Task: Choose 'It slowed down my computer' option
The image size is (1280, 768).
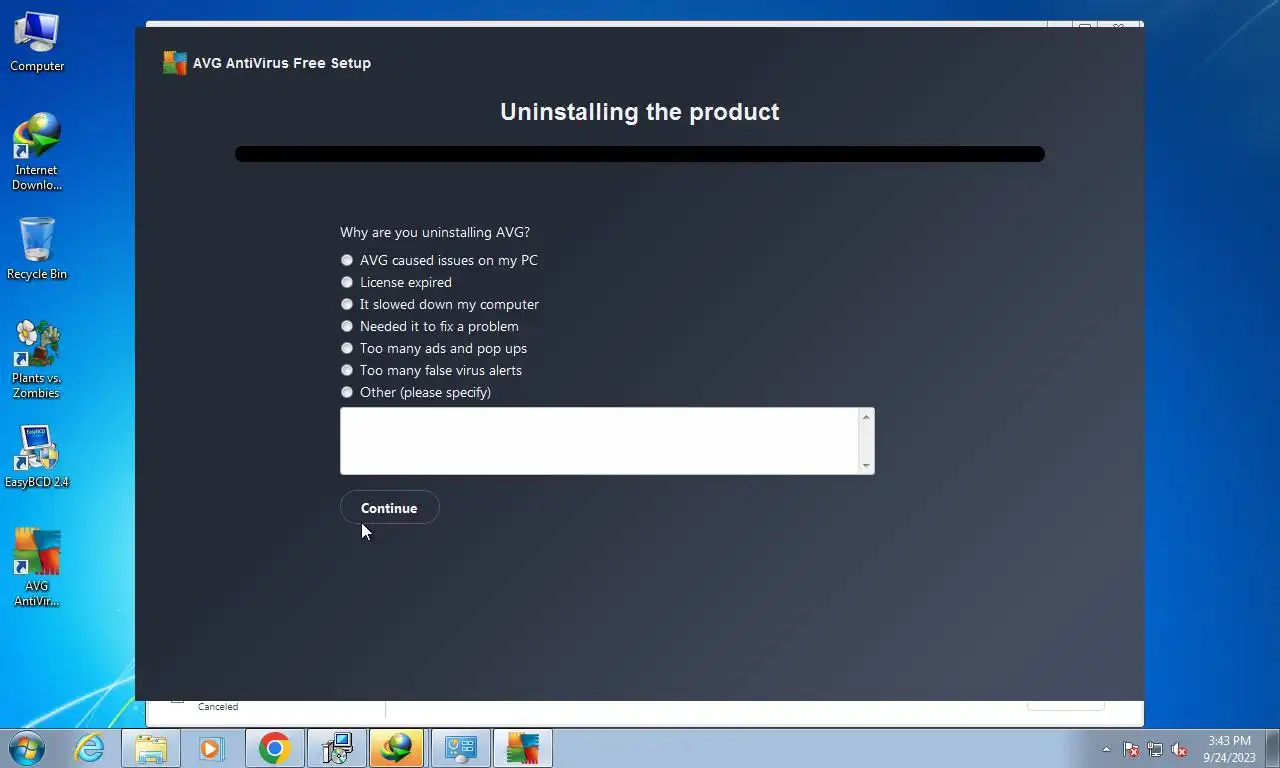Action: [347, 304]
